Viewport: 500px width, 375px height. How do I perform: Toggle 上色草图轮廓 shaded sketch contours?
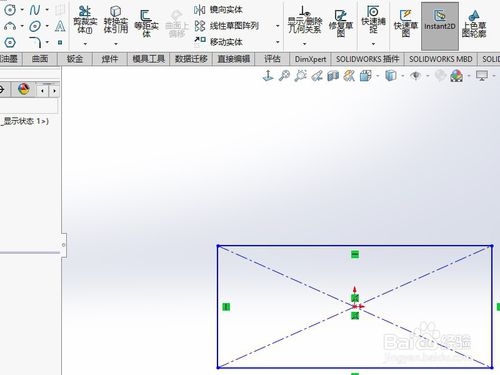pyautogui.click(x=474, y=23)
